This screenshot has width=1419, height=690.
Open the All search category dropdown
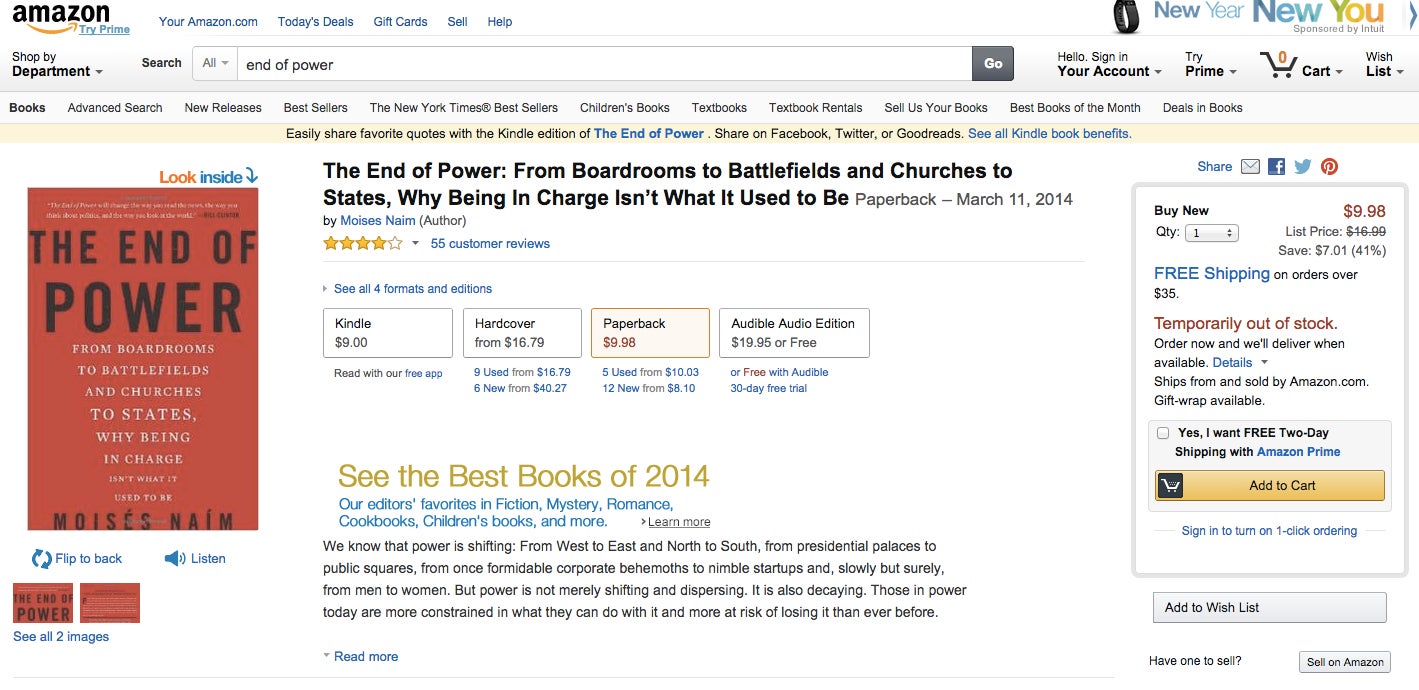[x=215, y=63]
